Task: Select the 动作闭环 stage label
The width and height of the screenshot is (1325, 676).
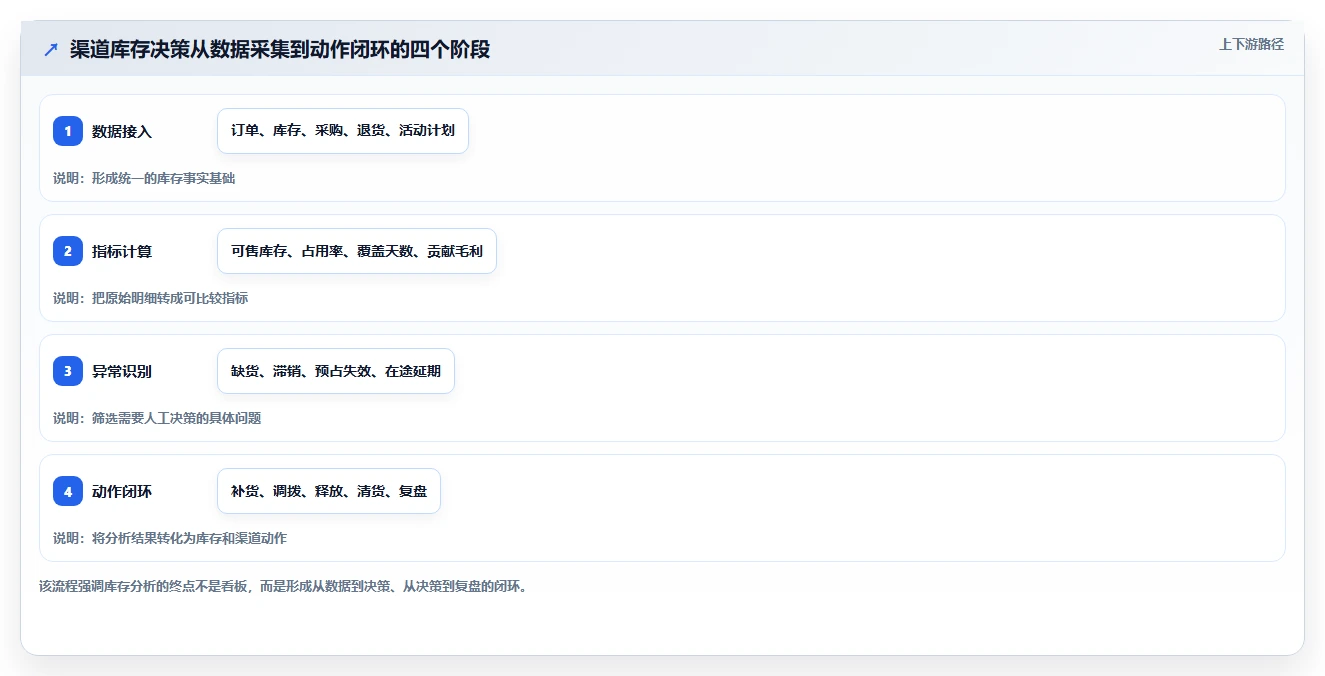Action: click(122, 491)
